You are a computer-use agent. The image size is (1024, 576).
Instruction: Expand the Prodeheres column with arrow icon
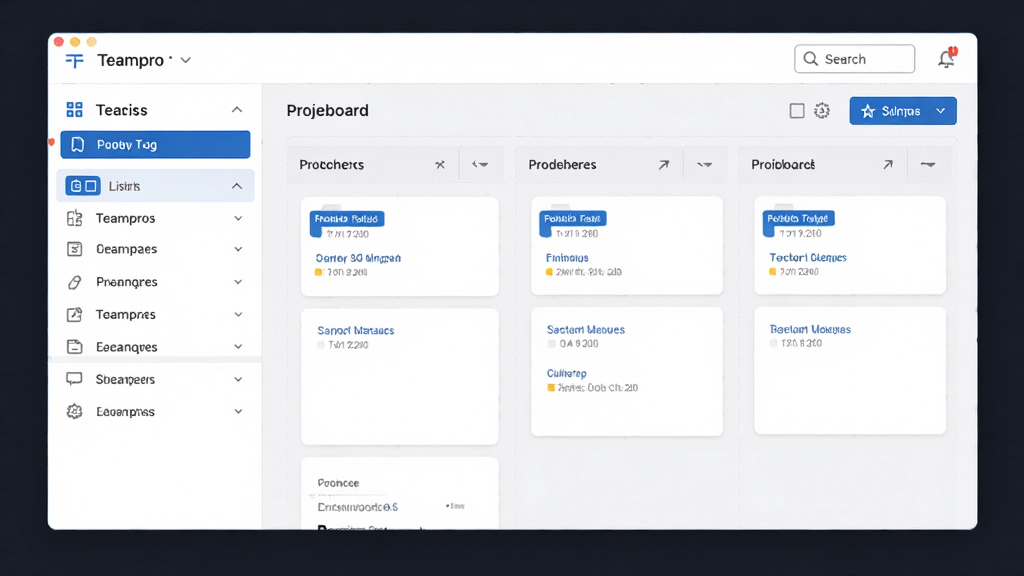tap(664, 165)
